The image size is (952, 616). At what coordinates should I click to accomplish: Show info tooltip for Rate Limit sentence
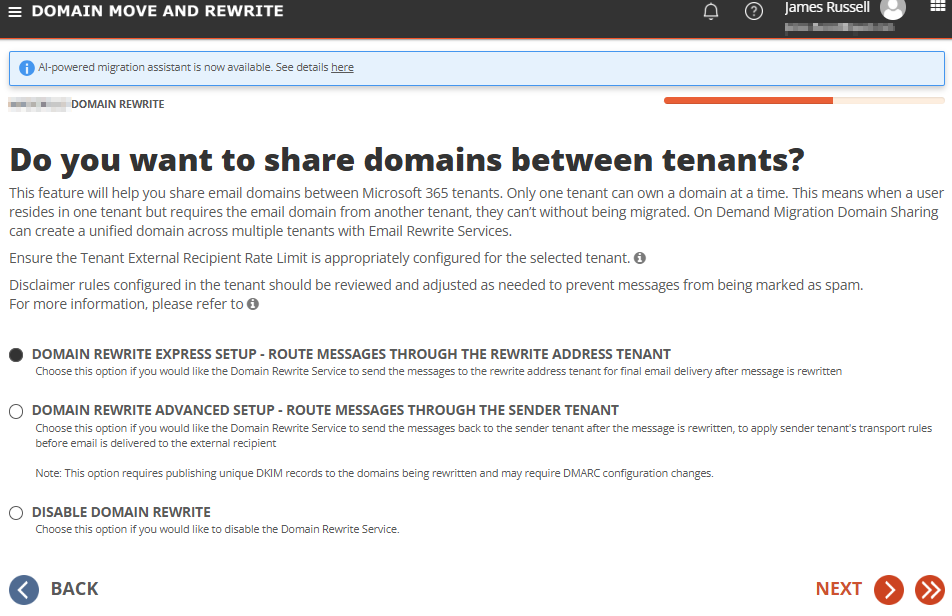640,258
